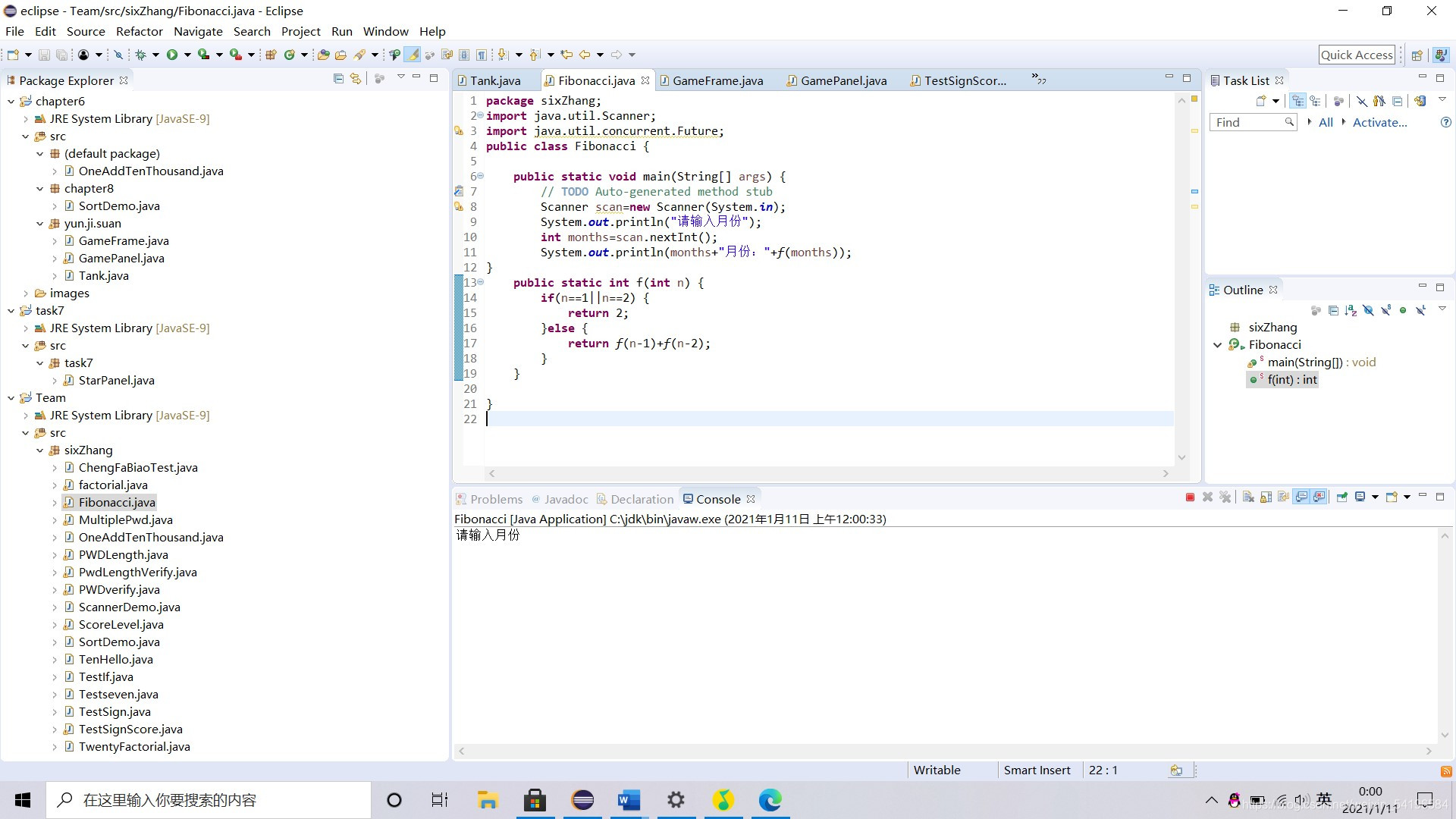
Task: Open the Refactor menu
Action: [140, 31]
